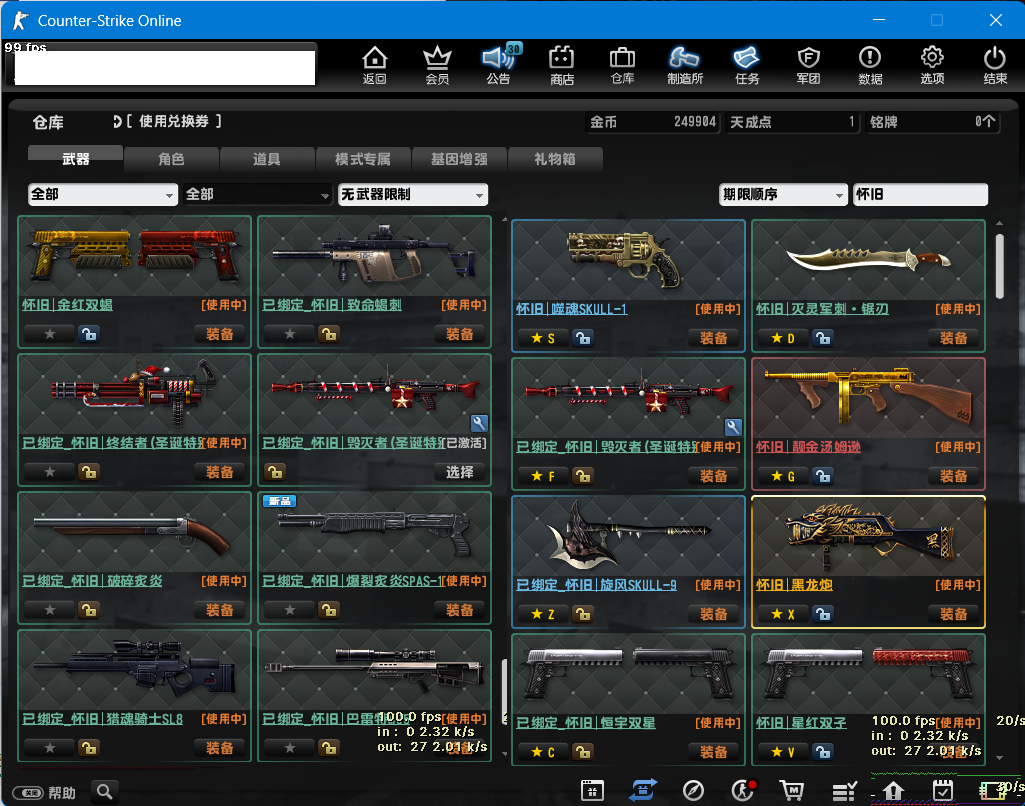This screenshot has width=1025, height=806.
Task: Open the 任务 missions icon
Action: tap(747, 65)
